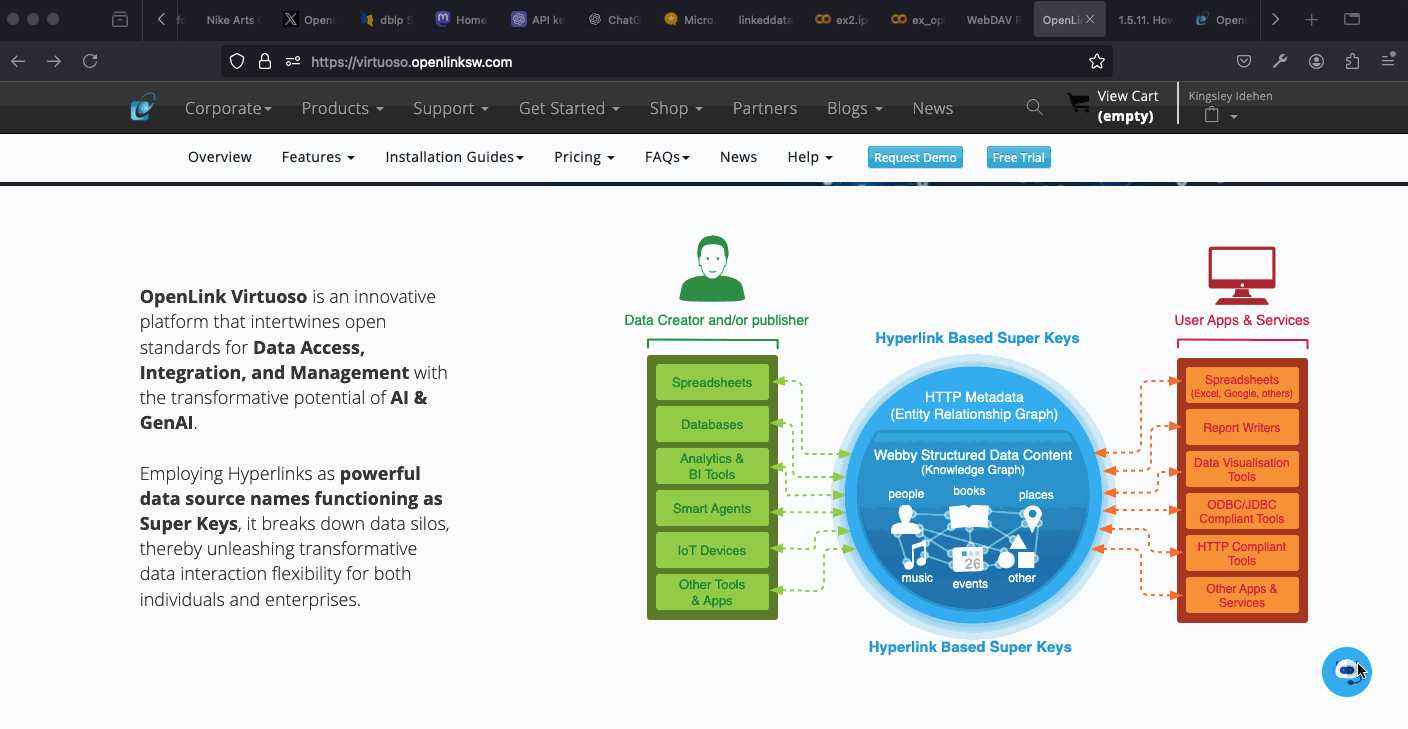
Task: Click the shopping cart icon
Action: [1078, 102]
